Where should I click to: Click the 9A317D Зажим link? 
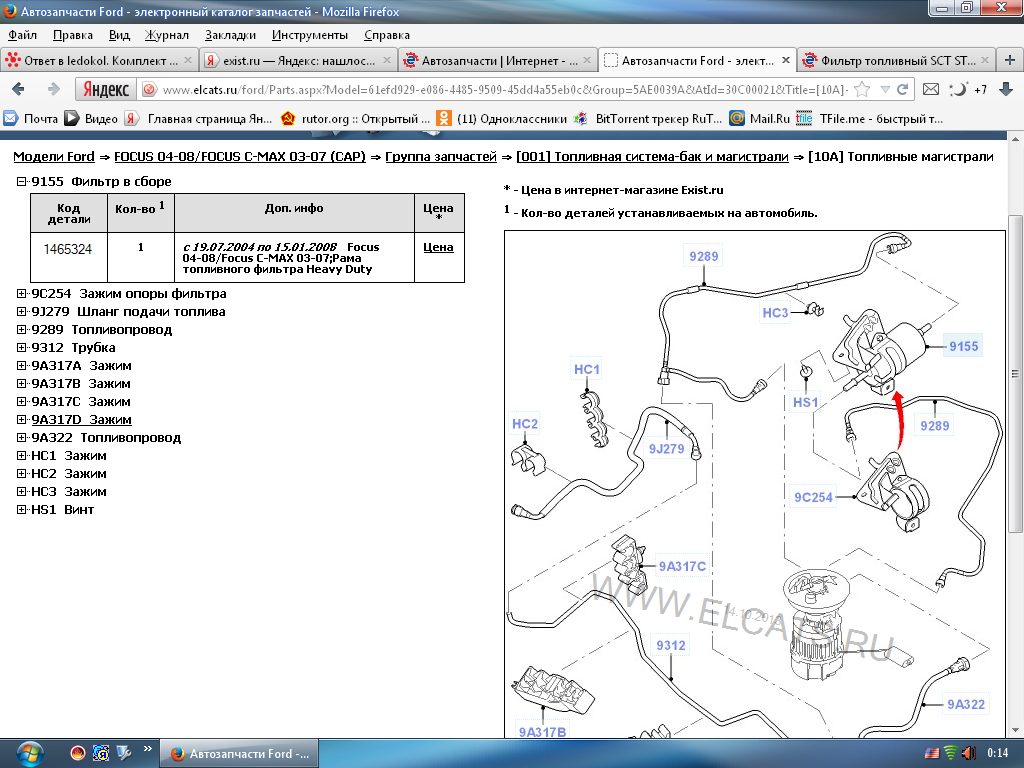[x=81, y=419]
